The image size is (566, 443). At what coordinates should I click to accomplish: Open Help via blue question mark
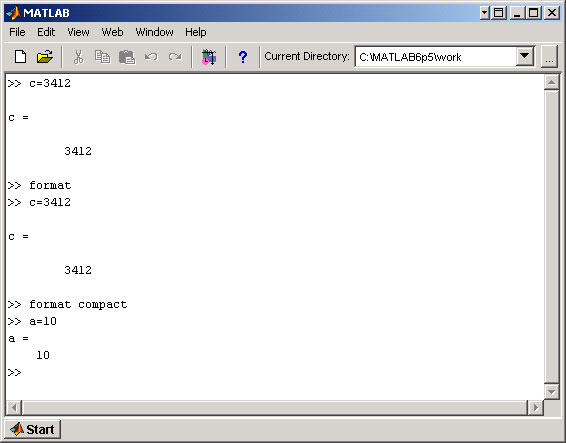[x=243, y=57]
